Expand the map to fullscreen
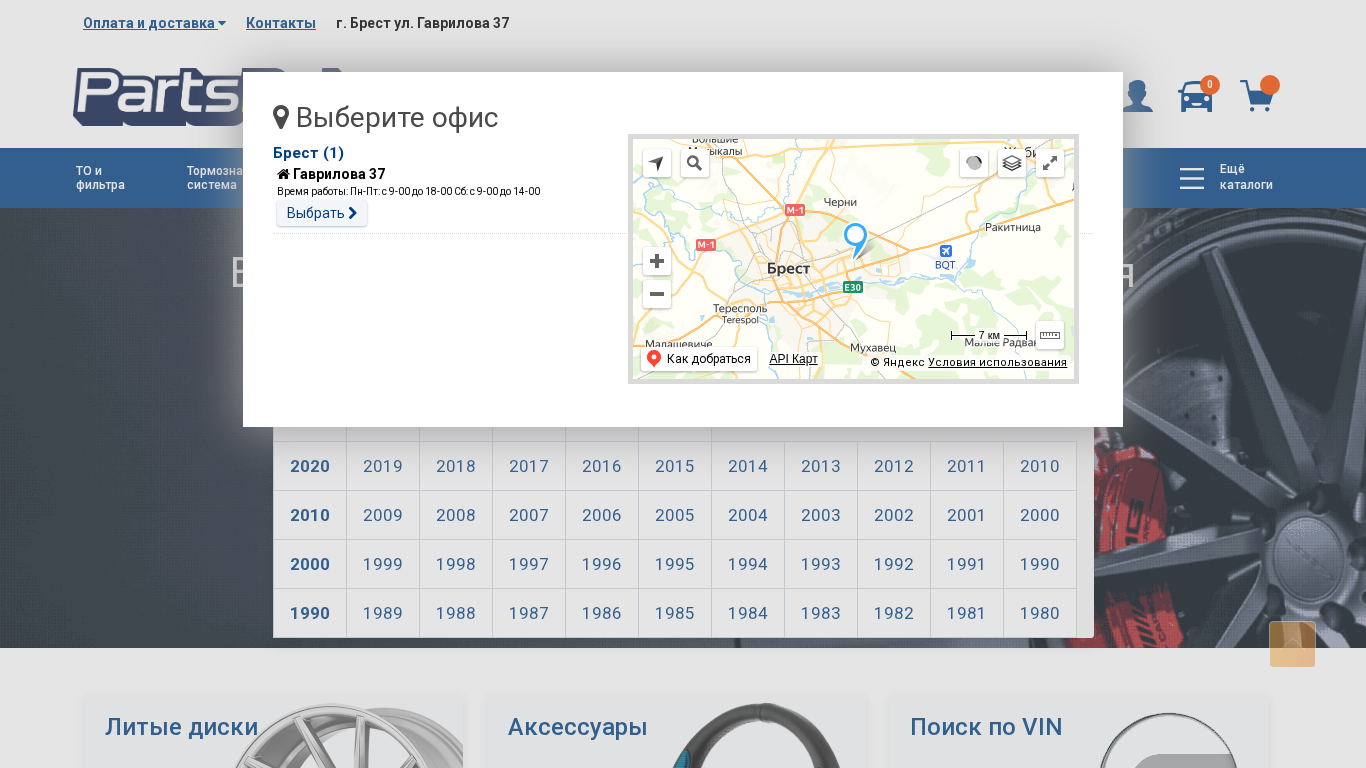This screenshot has height=768, width=1366. pyautogui.click(x=1050, y=163)
